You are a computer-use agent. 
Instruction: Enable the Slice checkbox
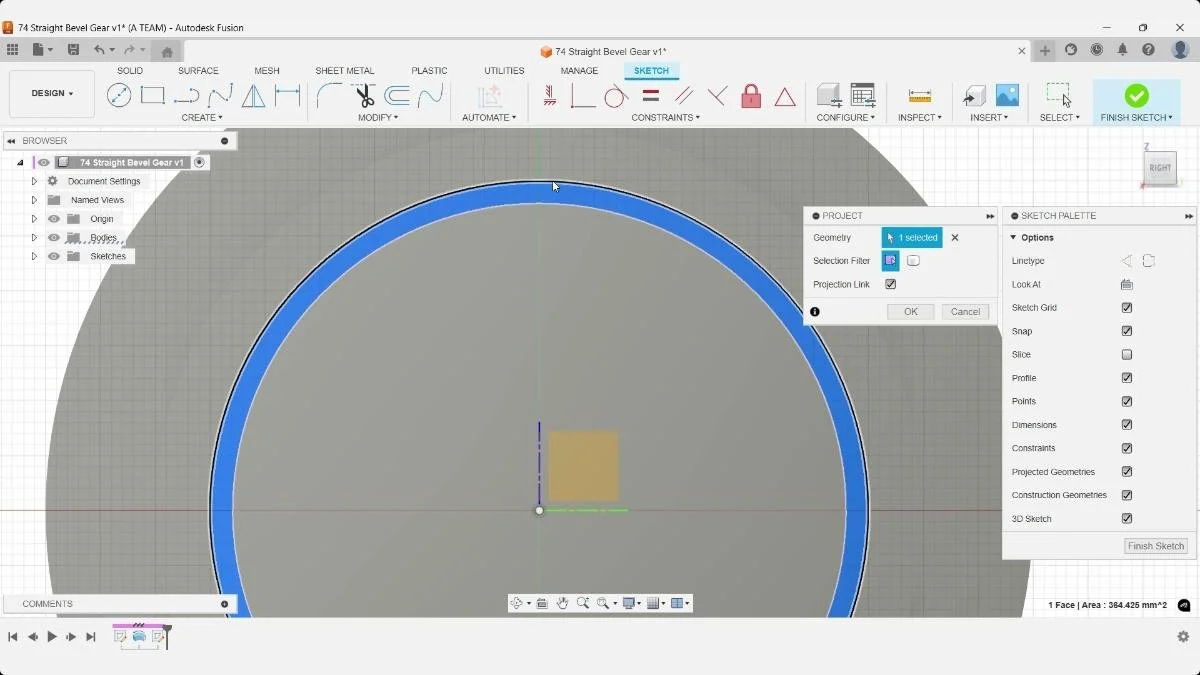tap(1127, 354)
